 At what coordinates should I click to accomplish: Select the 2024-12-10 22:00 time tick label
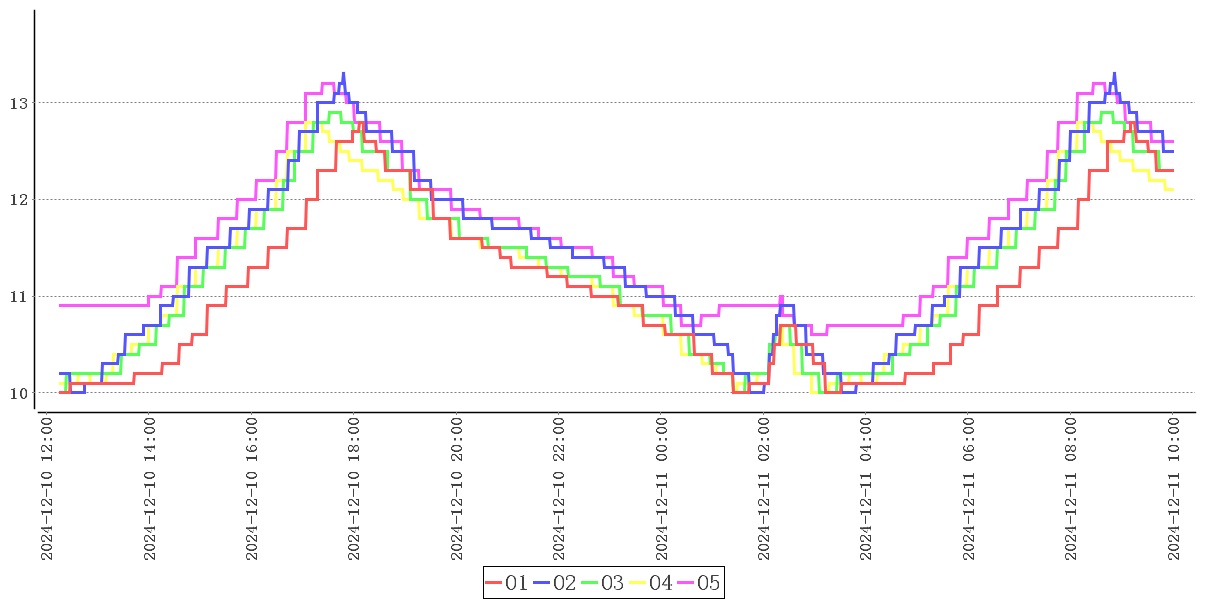pos(559,489)
